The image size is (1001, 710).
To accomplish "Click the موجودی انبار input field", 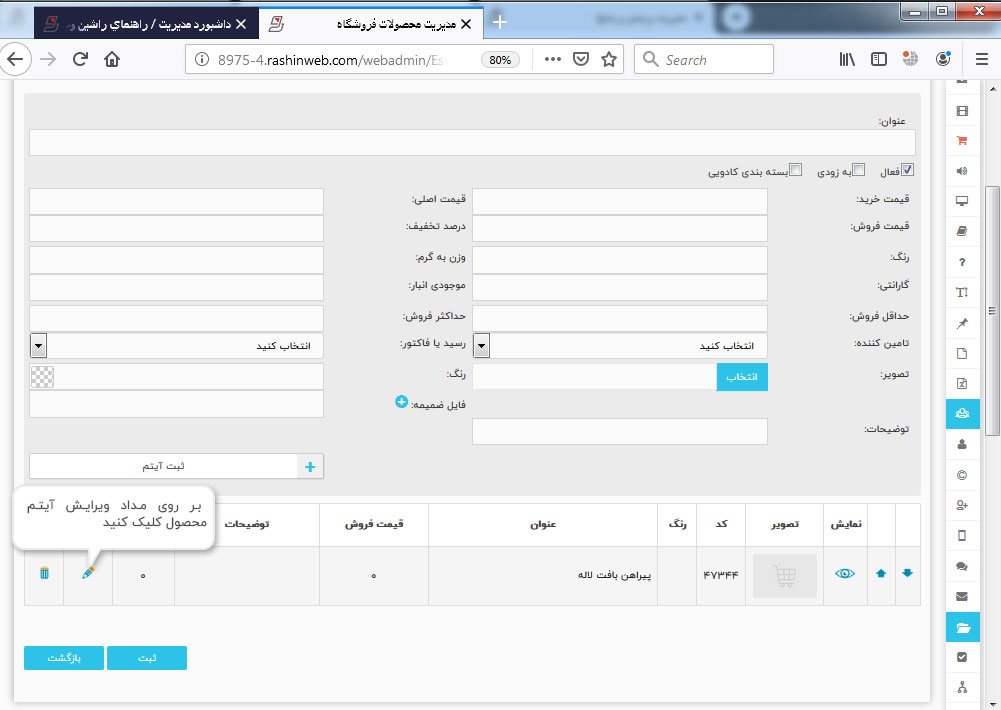I will coord(177,287).
